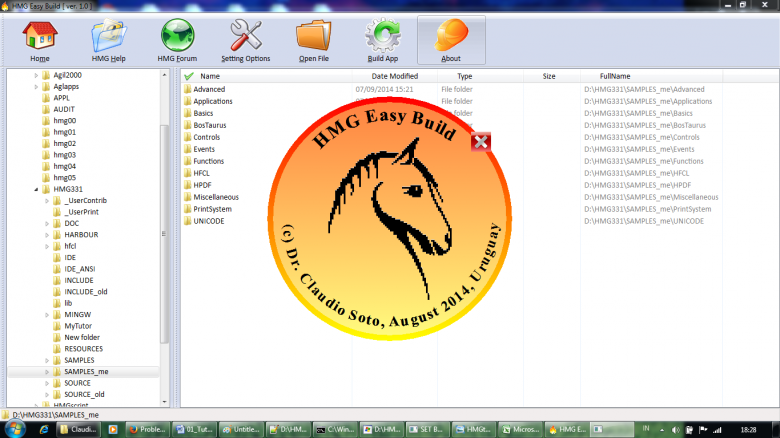Sort file list by Date Modified column

click(x=394, y=76)
